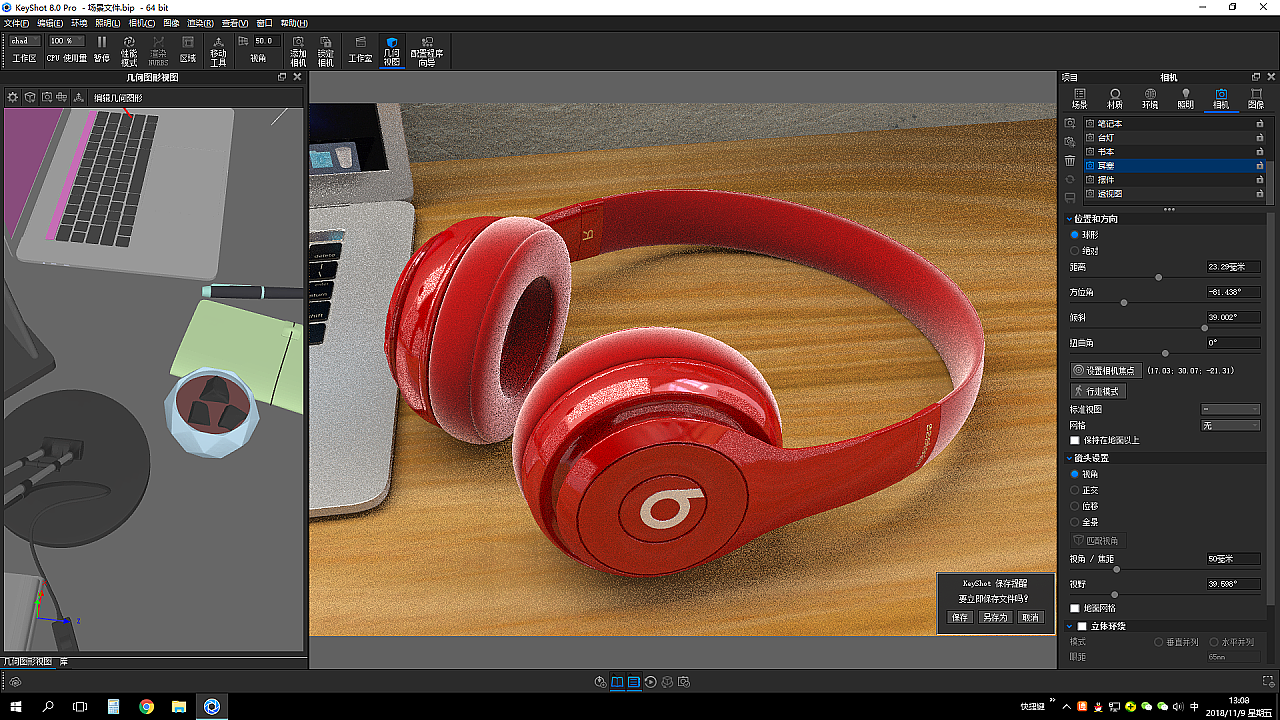Enable the 立体环绕 stereo checkbox
Viewport: 1280px width, 720px height.
click(1082, 626)
